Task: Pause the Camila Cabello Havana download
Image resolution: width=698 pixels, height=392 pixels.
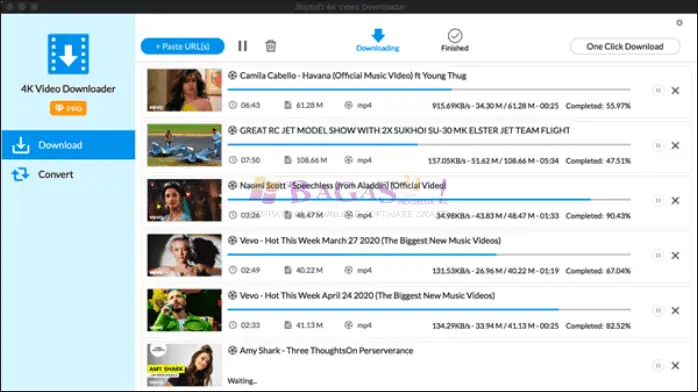Action: click(657, 90)
